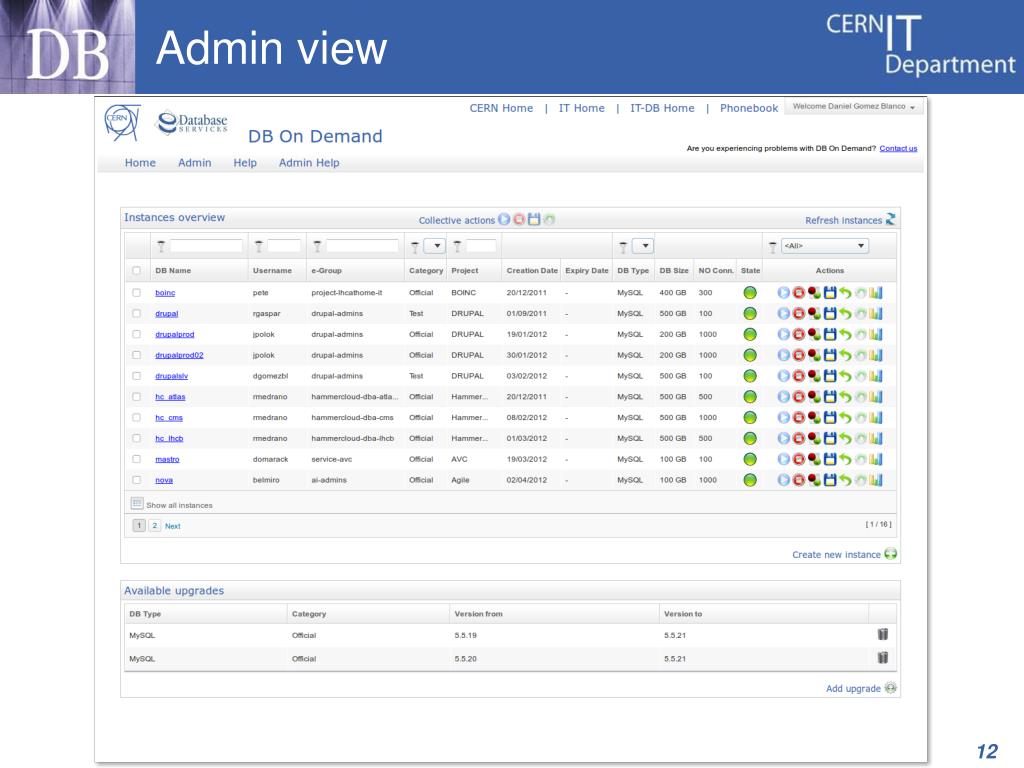Screen dimensions: 1024x768
Task: Click the red and green balls icon for drupal
Action: 814,313
